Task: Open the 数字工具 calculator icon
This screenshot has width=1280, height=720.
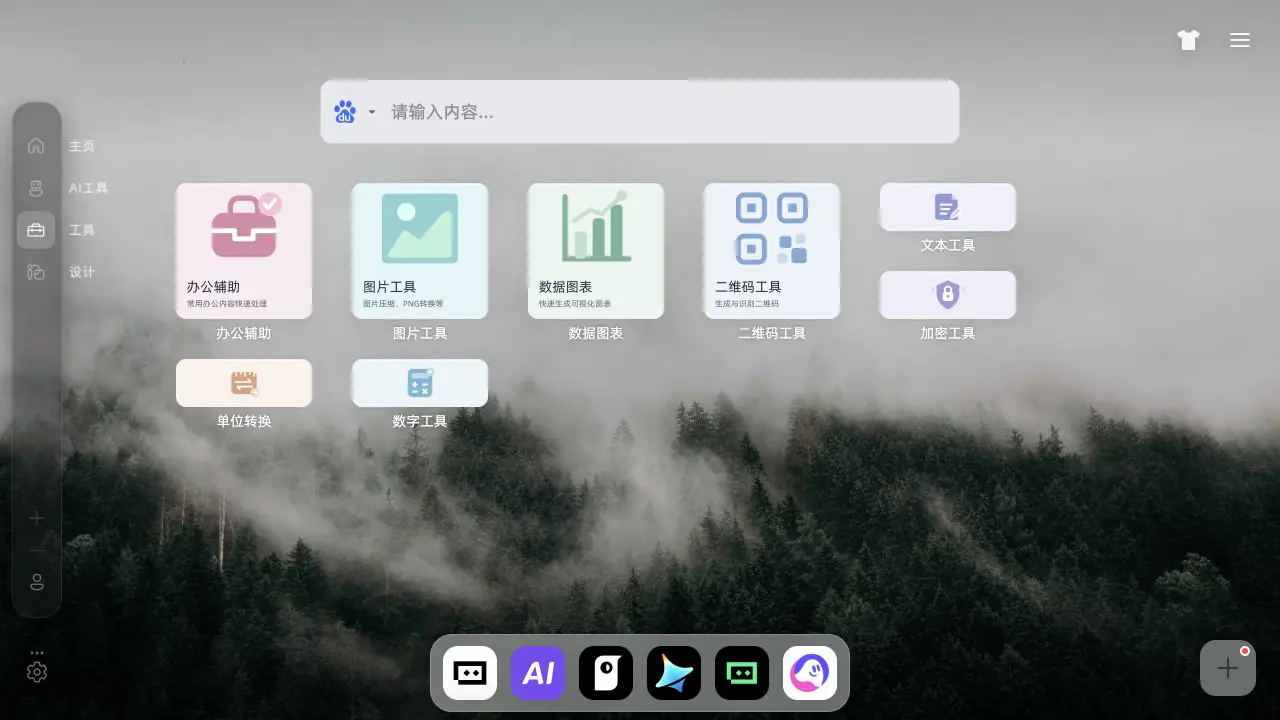Action: (x=420, y=383)
